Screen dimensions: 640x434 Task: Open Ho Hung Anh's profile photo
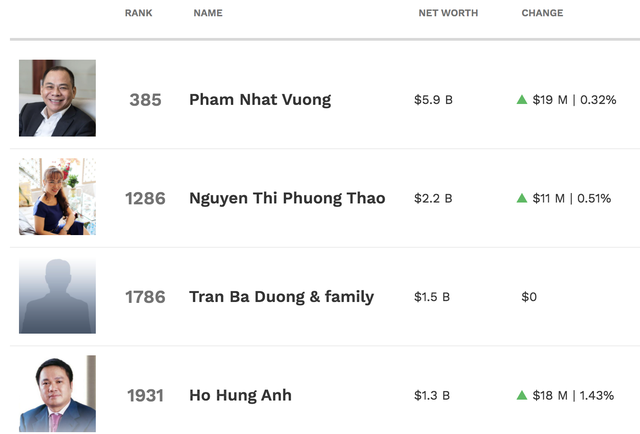58,394
